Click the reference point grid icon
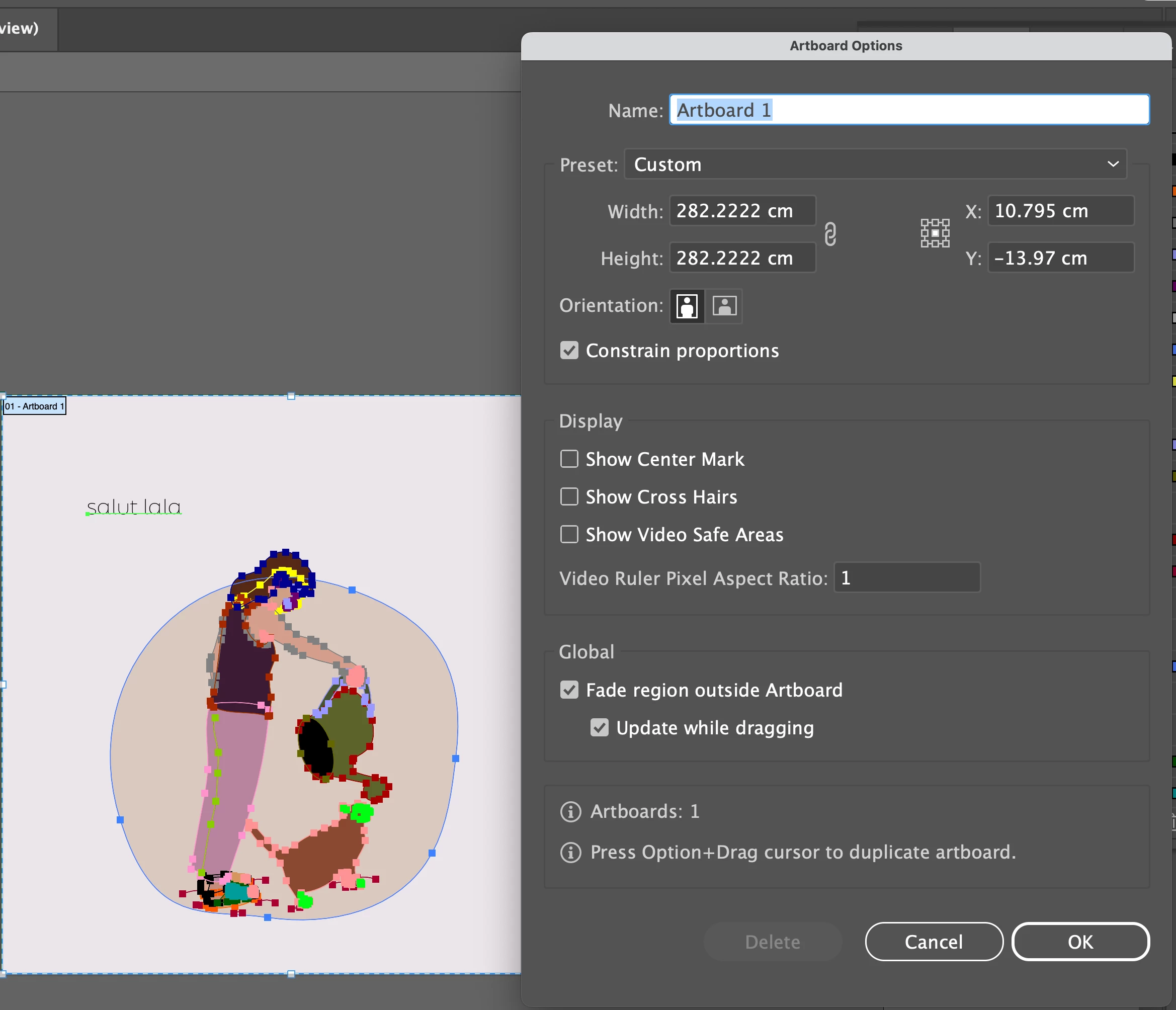The height and width of the screenshot is (1010, 1176). (x=935, y=233)
